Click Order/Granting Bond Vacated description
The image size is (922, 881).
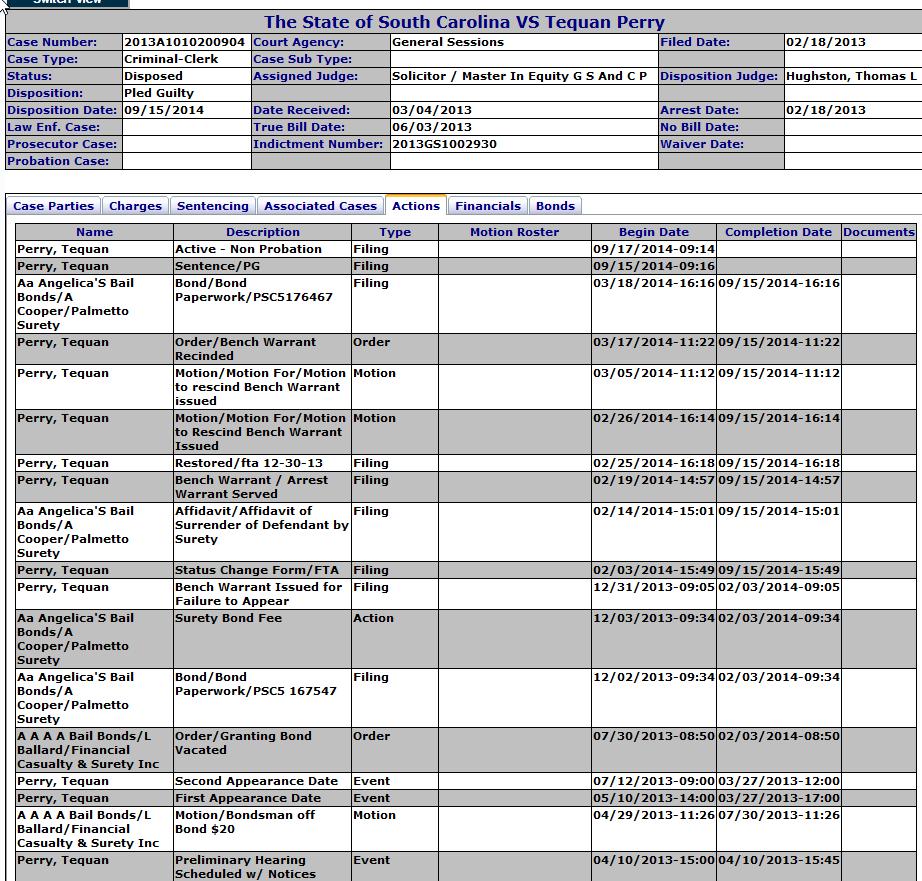(243, 743)
